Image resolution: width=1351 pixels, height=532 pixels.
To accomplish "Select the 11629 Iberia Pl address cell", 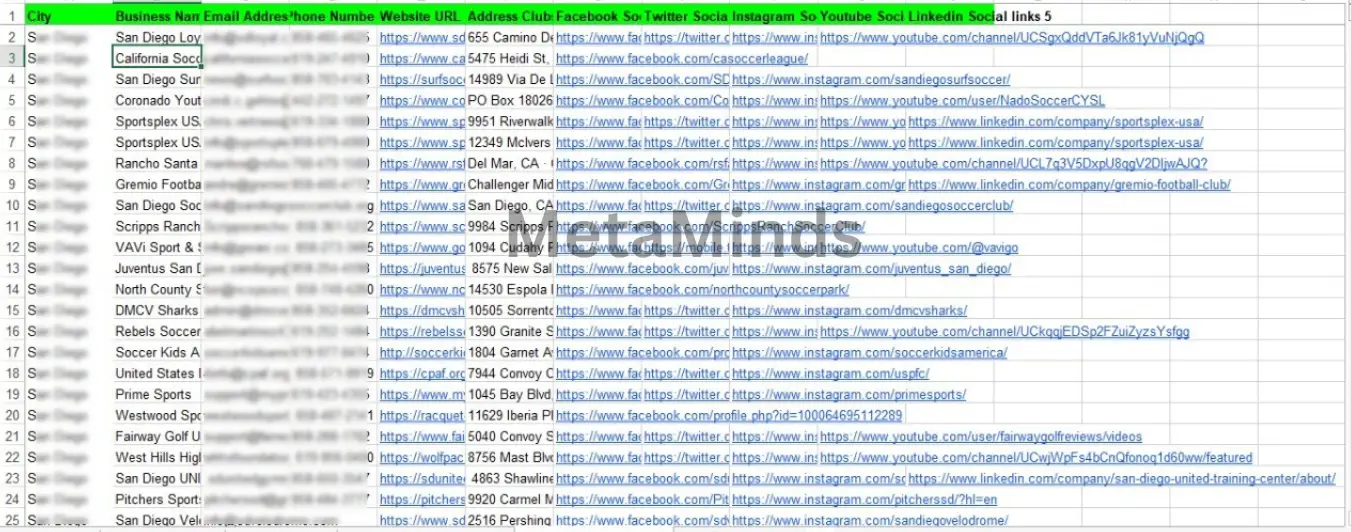I will pyautogui.click(x=510, y=416).
